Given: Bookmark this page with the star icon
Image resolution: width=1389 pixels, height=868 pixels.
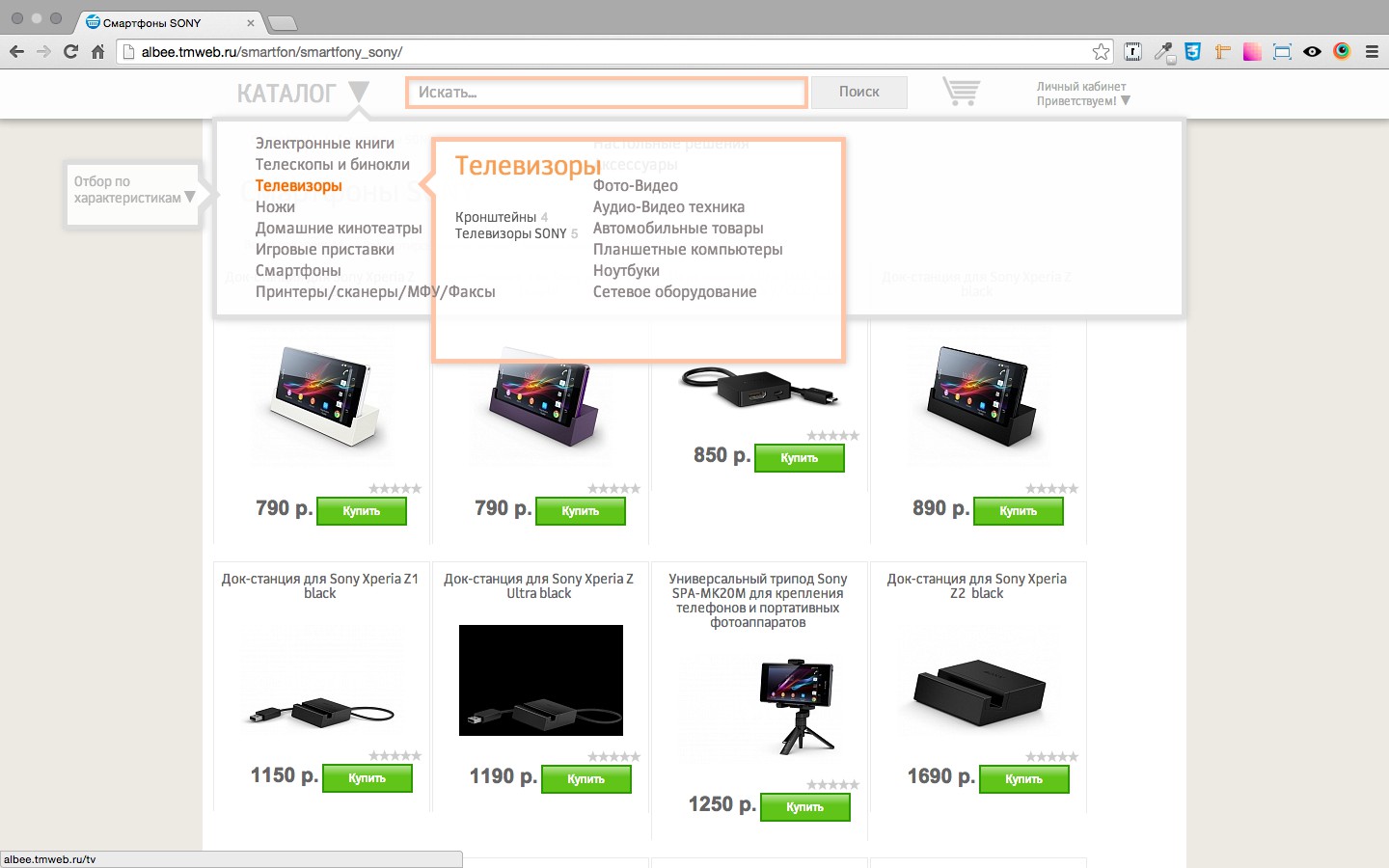Looking at the screenshot, I should coord(1101,52).
